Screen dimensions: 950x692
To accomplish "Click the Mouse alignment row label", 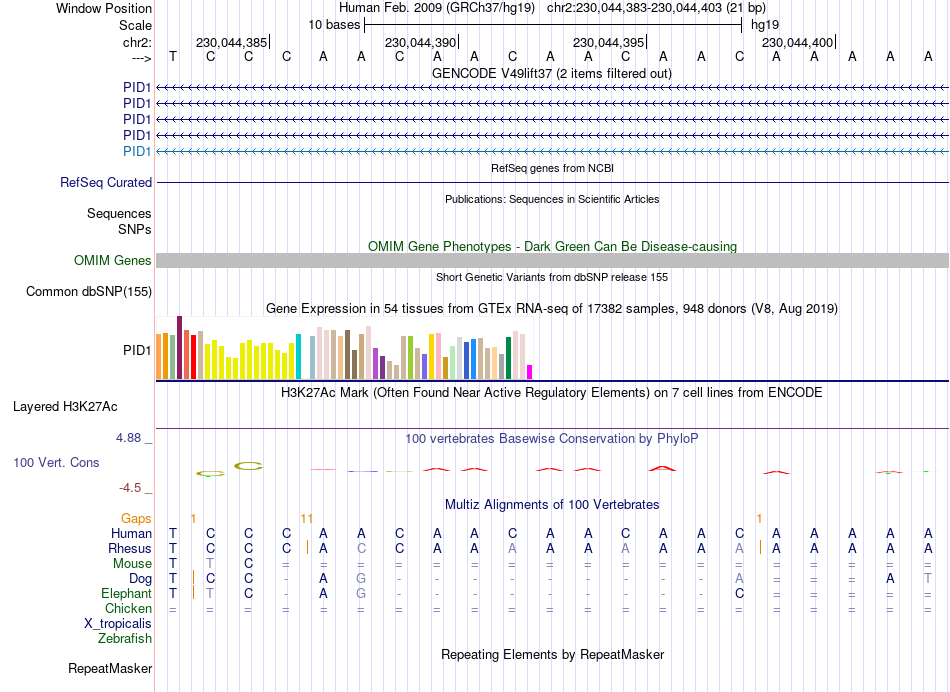I will [132, 564].
